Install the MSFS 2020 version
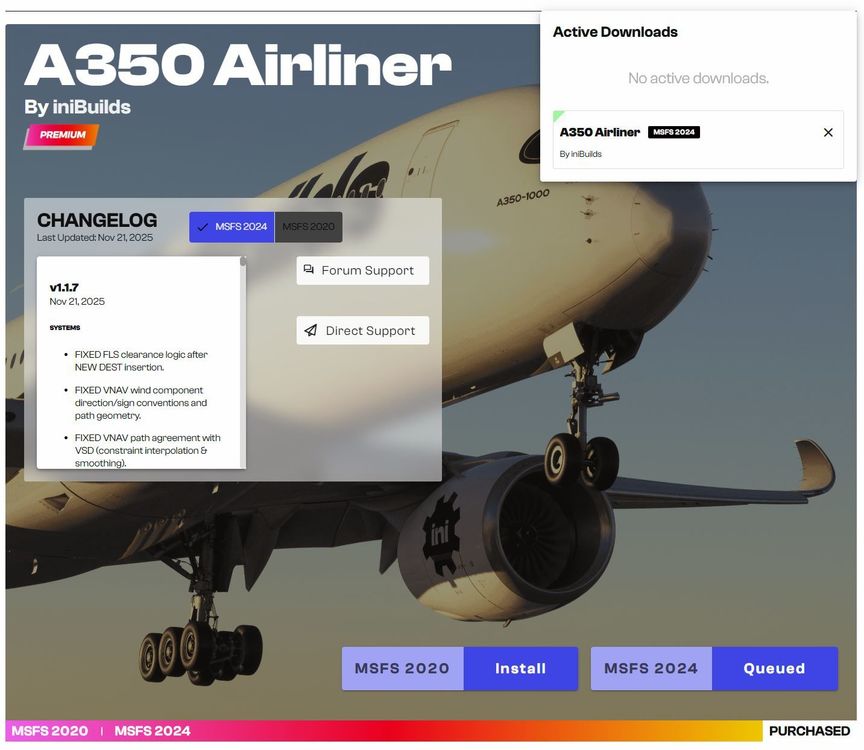 pos(520,668)
